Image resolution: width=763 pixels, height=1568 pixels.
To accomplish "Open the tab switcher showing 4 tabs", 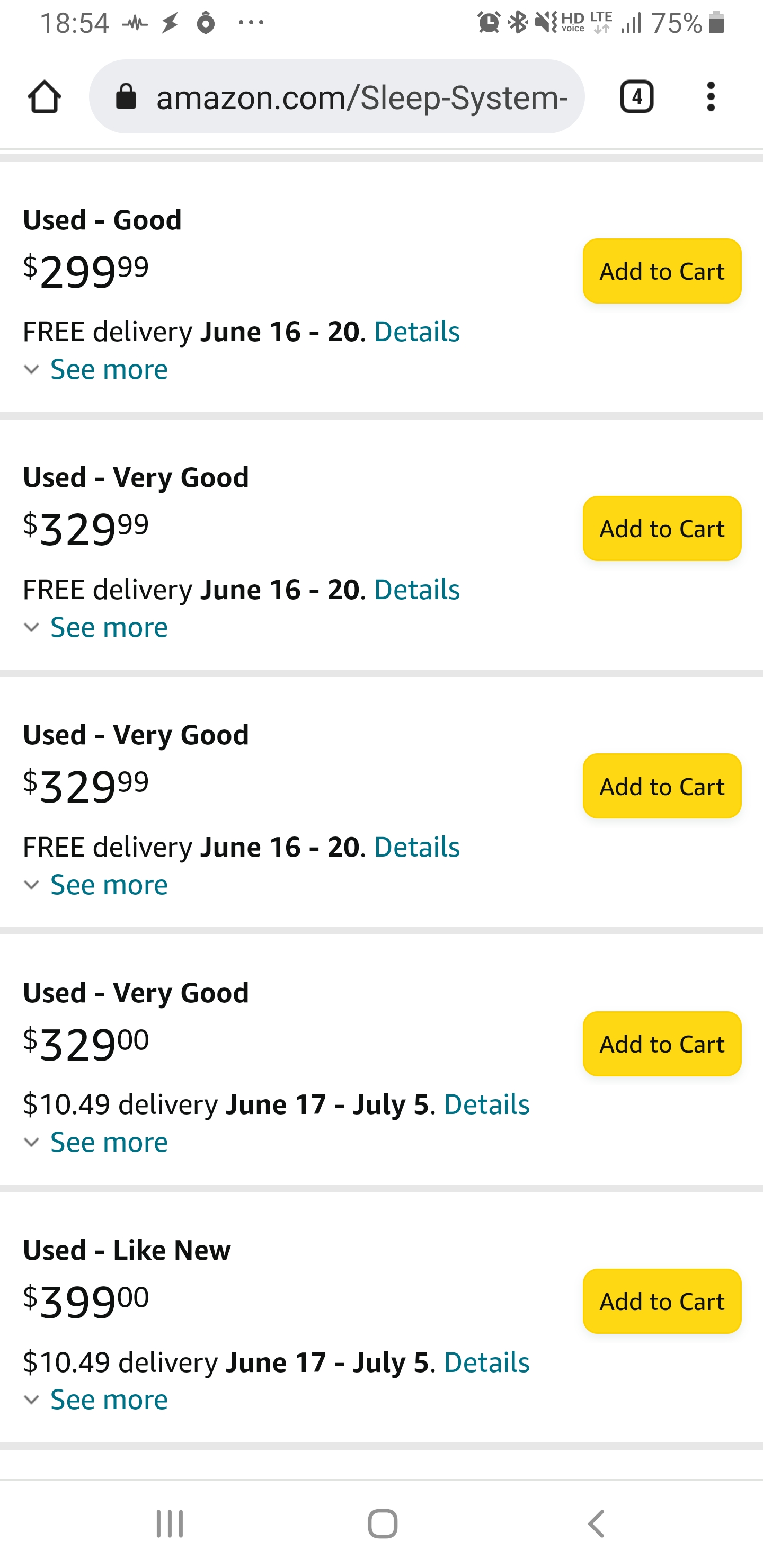I will tap(636, 97).
